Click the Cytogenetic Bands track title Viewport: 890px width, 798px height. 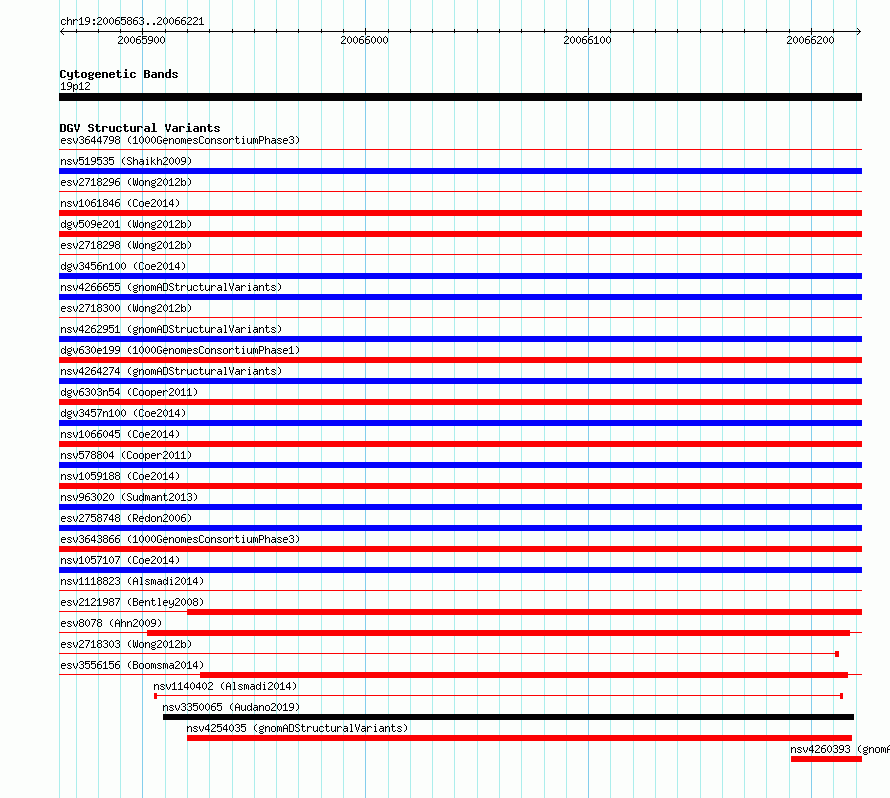119,74
